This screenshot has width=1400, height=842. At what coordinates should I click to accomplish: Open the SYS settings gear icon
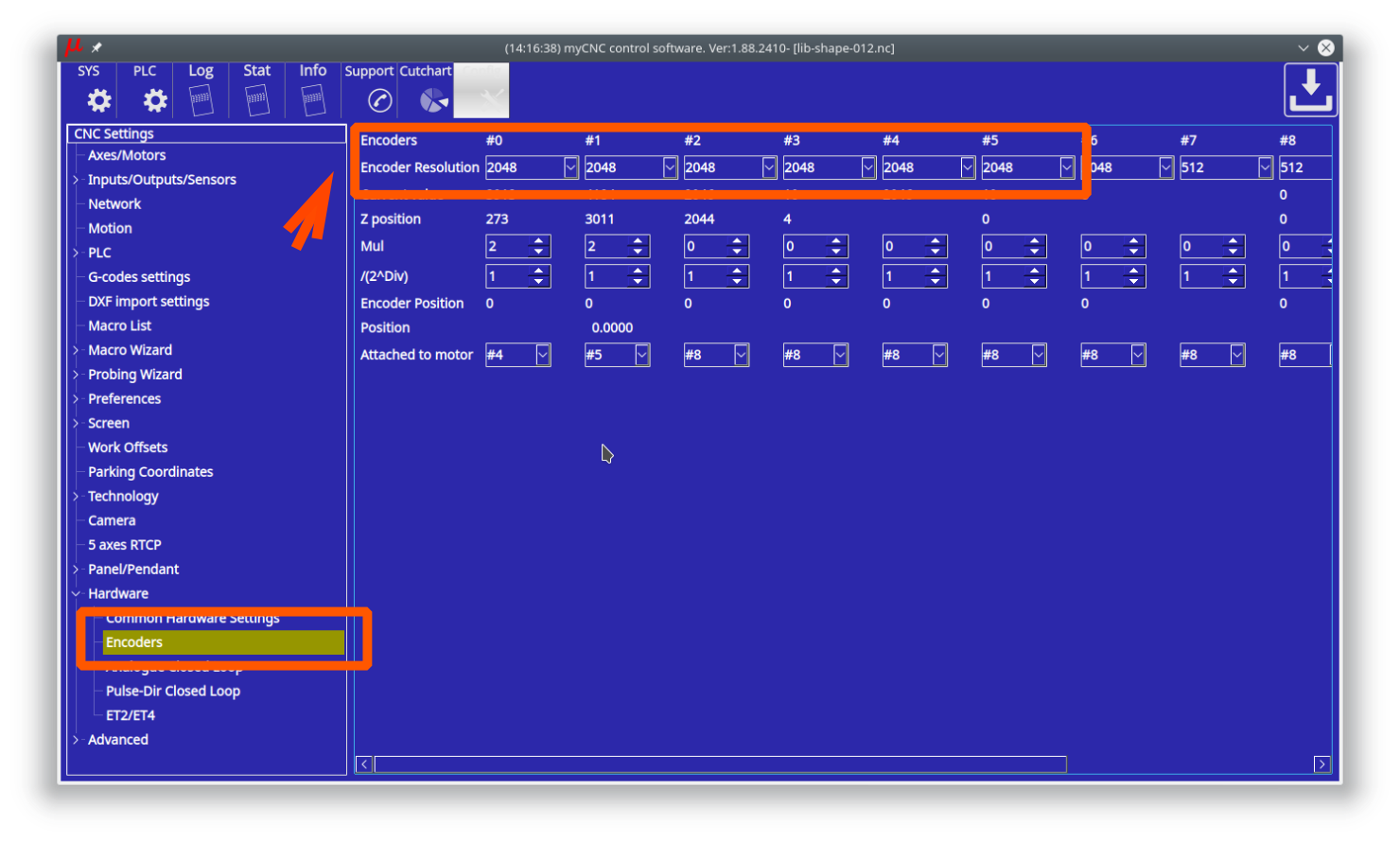(x=98, y=99)
